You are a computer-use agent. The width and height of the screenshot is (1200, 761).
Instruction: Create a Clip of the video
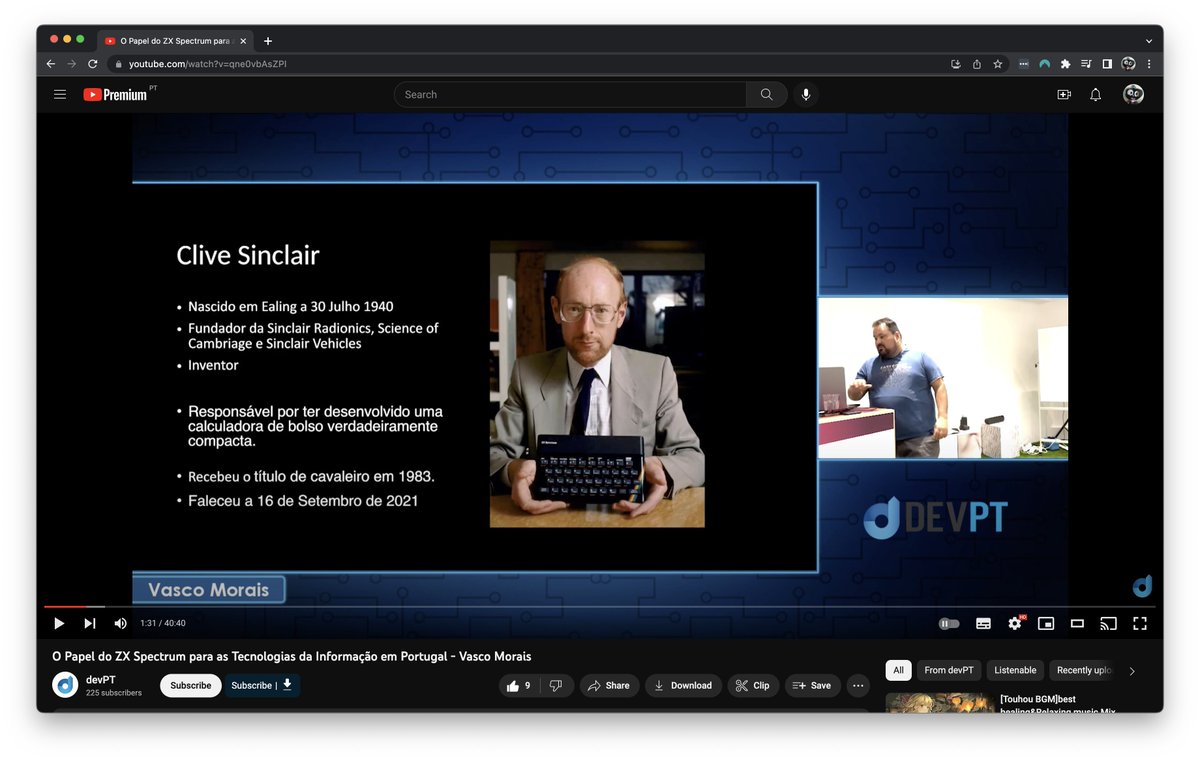752,685
